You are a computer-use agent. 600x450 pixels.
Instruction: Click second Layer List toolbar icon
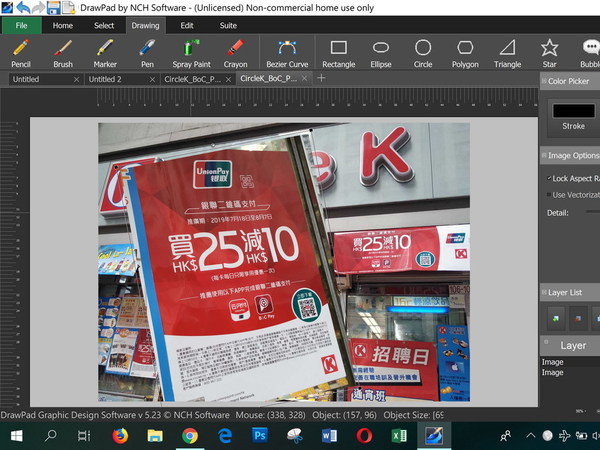coord(578,318)
